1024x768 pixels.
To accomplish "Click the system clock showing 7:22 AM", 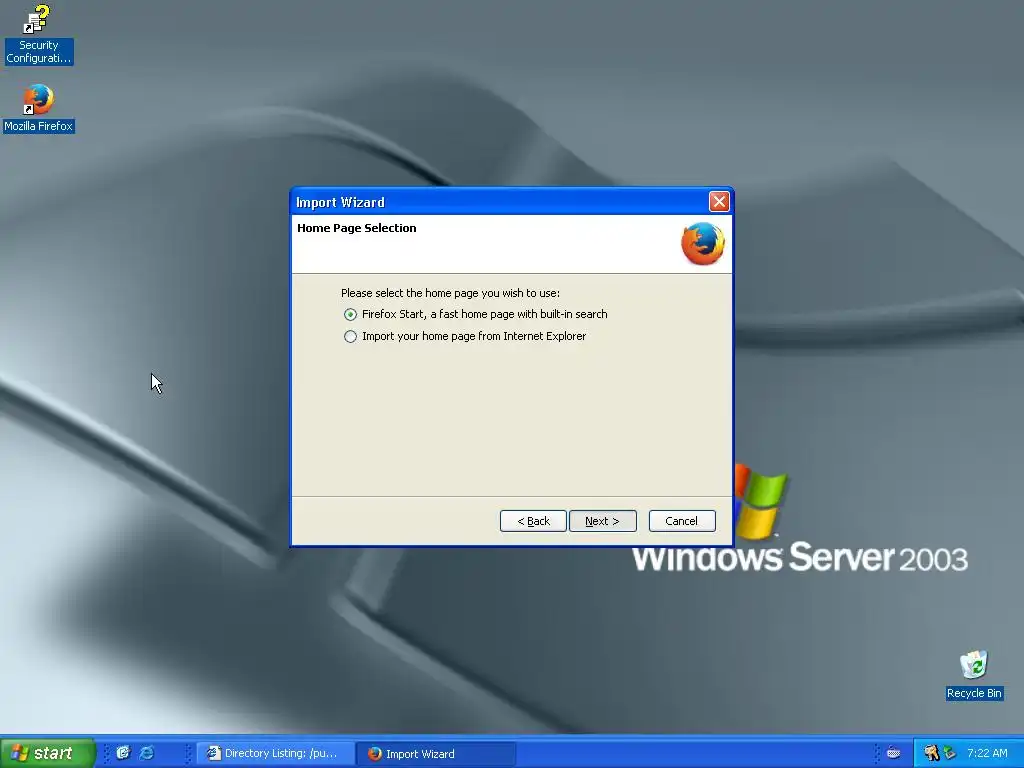I will pos(987,754).
